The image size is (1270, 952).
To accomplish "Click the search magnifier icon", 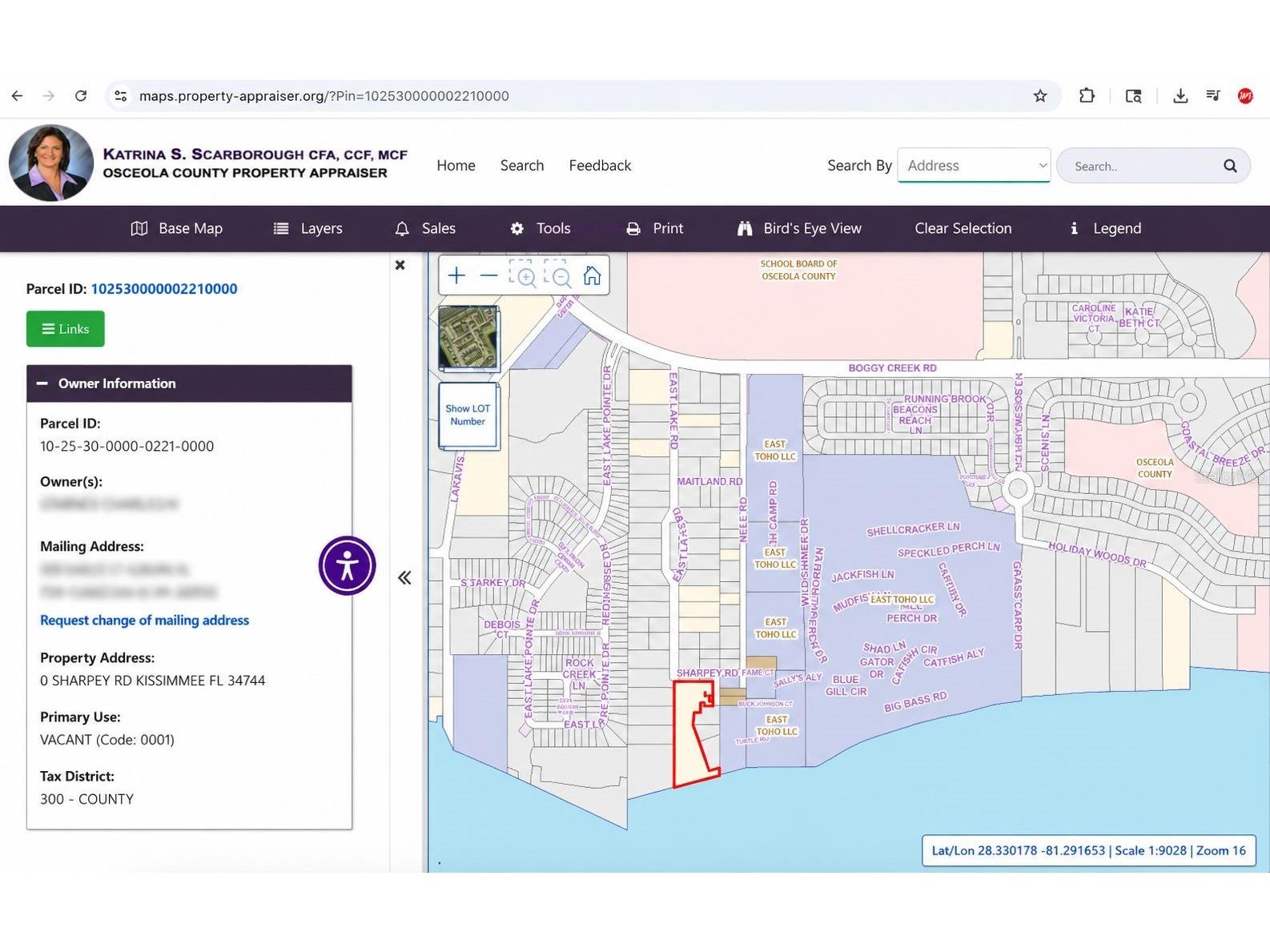I will click(1230, 166).
